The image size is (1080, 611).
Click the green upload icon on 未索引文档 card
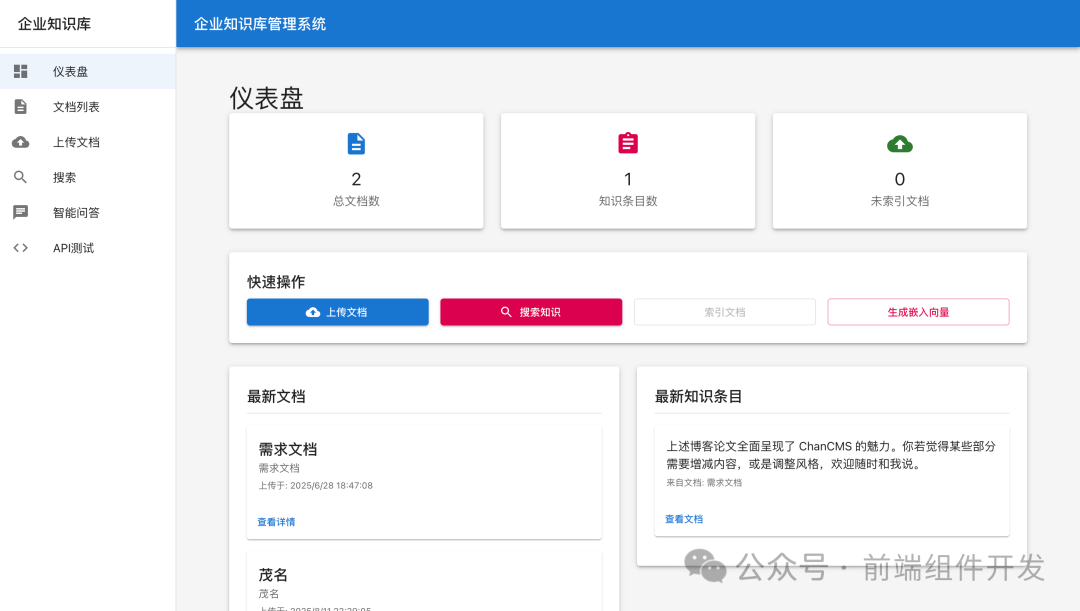(899, 143)
